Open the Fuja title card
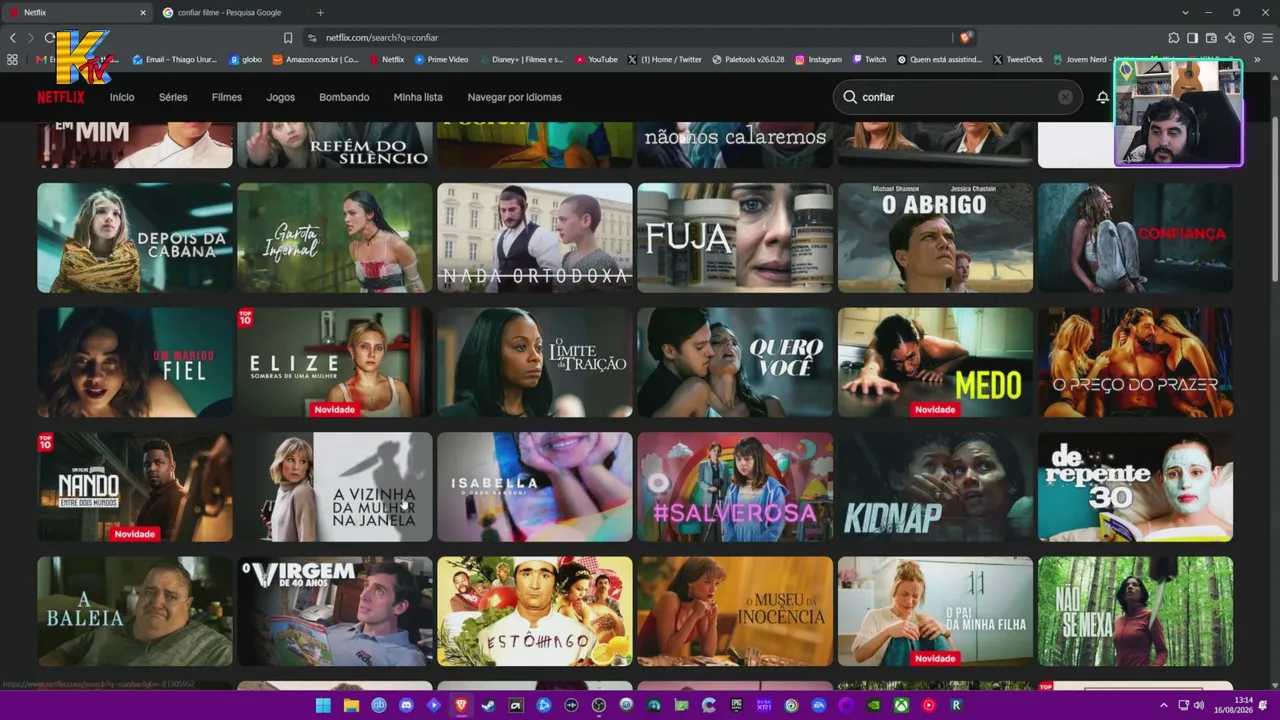 pyautogui.click(x=735, y=238)
